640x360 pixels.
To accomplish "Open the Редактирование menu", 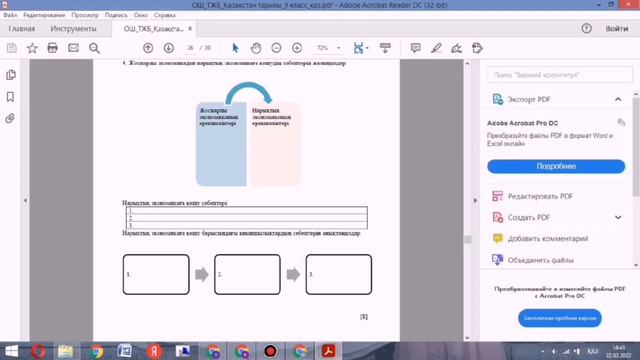I will 44,15.
